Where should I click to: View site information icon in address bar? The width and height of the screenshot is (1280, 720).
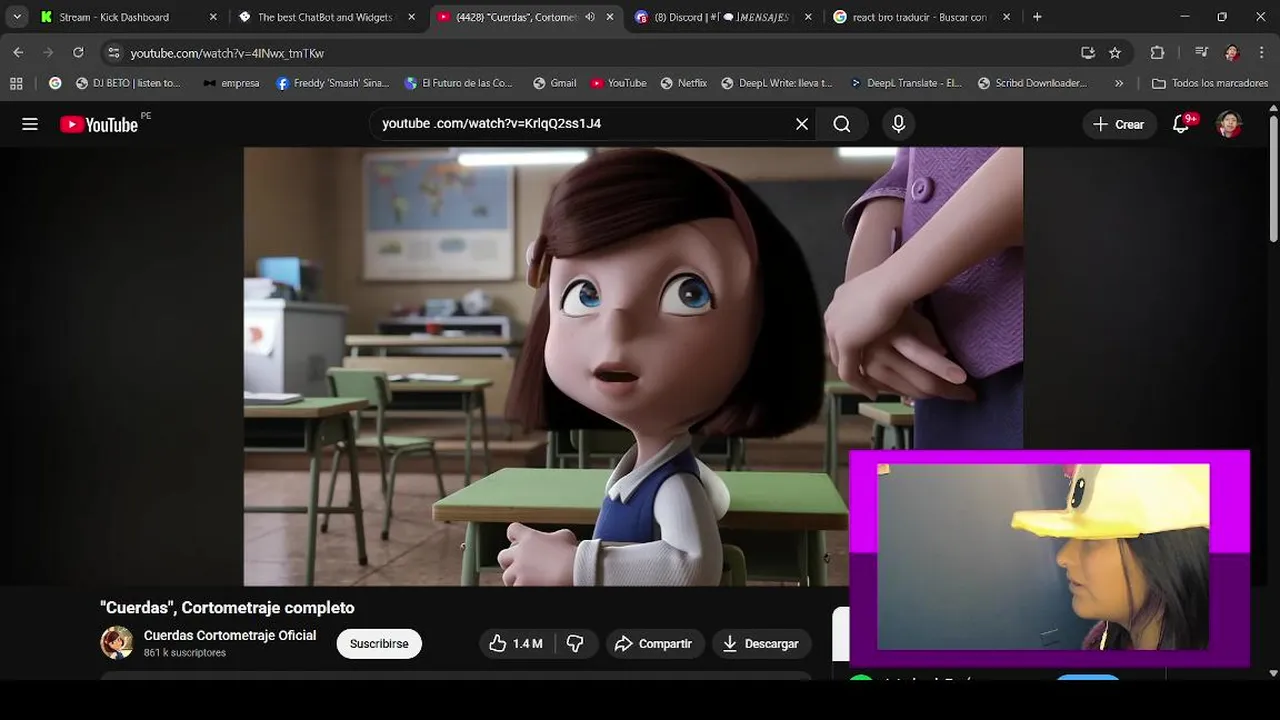point(113,53)
